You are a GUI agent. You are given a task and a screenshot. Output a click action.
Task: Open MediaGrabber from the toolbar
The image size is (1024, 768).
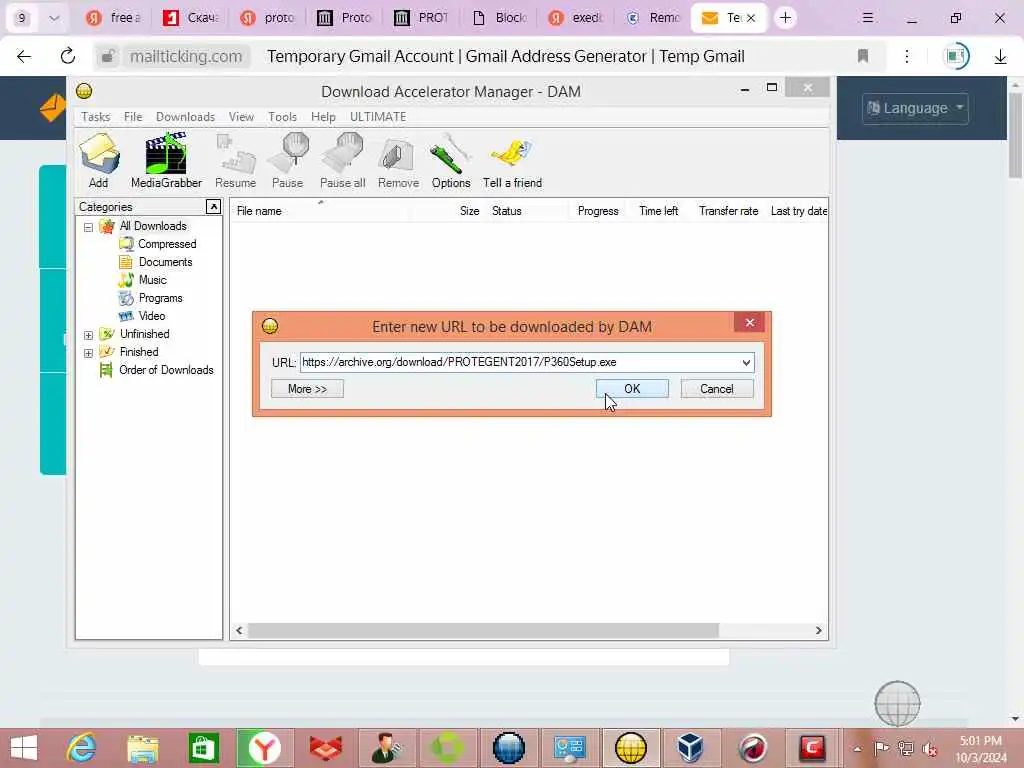[166, 161]
